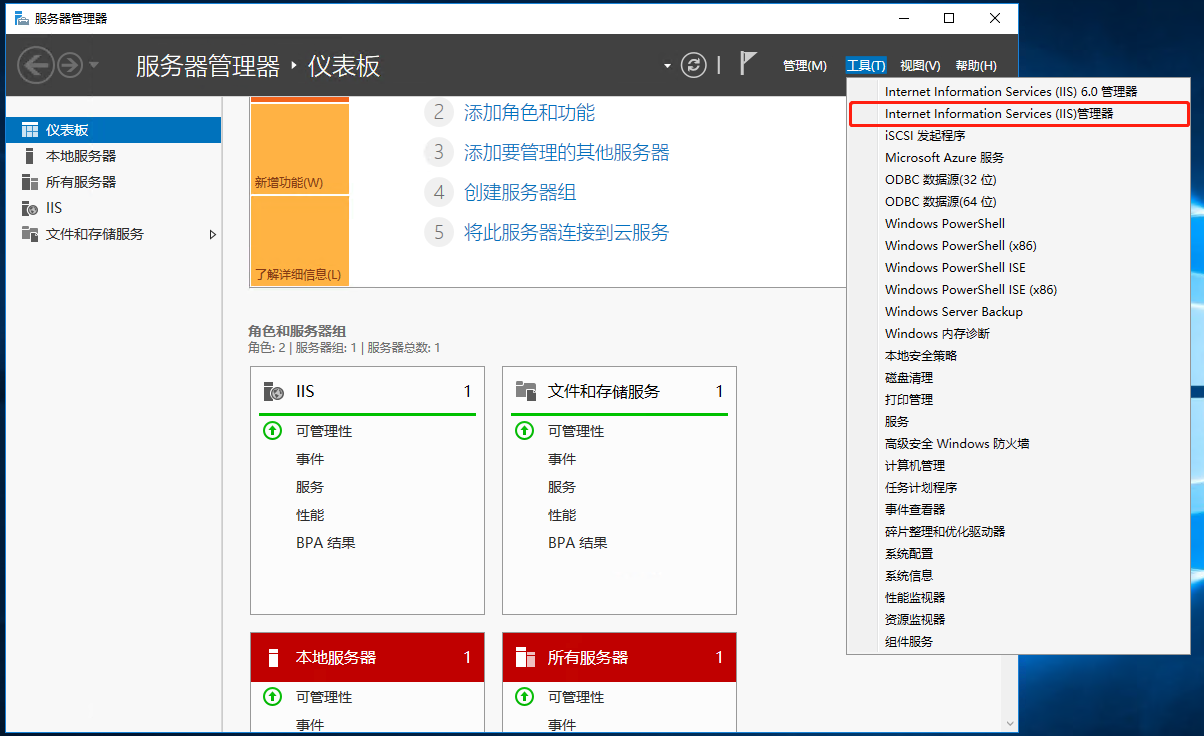Viewport: 1204px width, 736px height.
Task: Open ODBC 数据源(64 位) entry
Action: click(x=1019, y=201)
